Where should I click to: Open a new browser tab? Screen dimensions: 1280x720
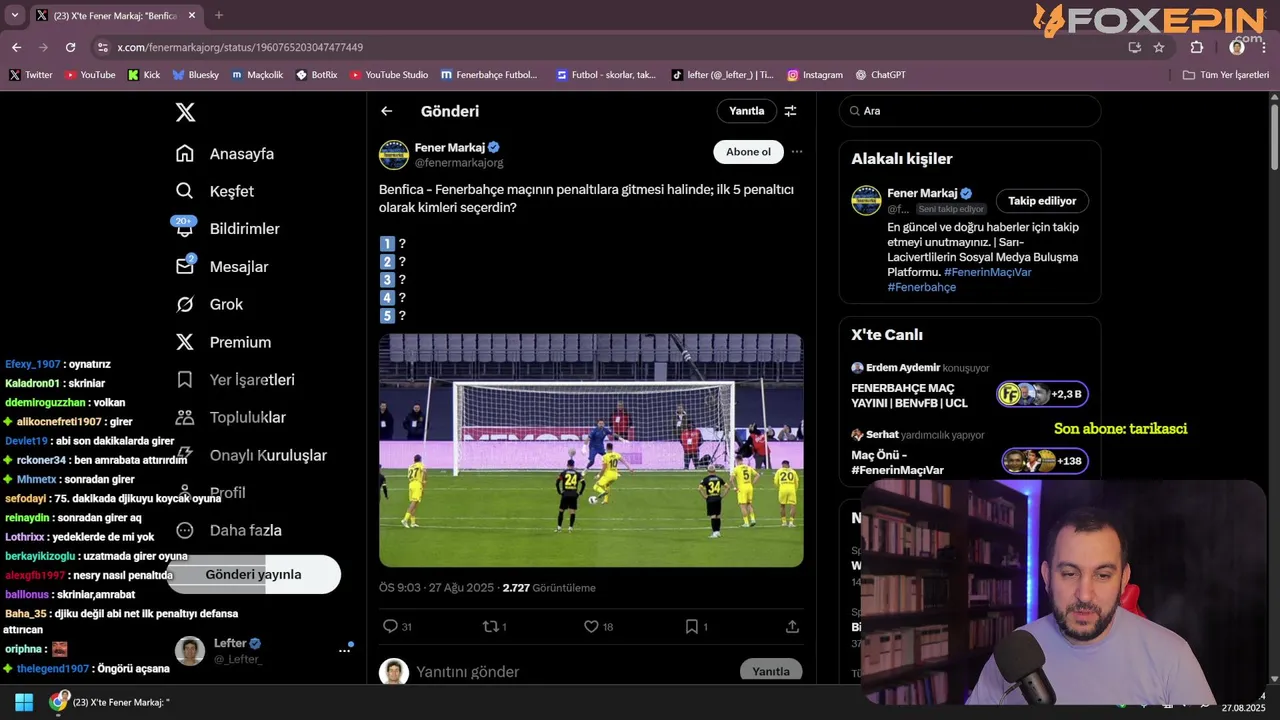(x=219, y=15)
